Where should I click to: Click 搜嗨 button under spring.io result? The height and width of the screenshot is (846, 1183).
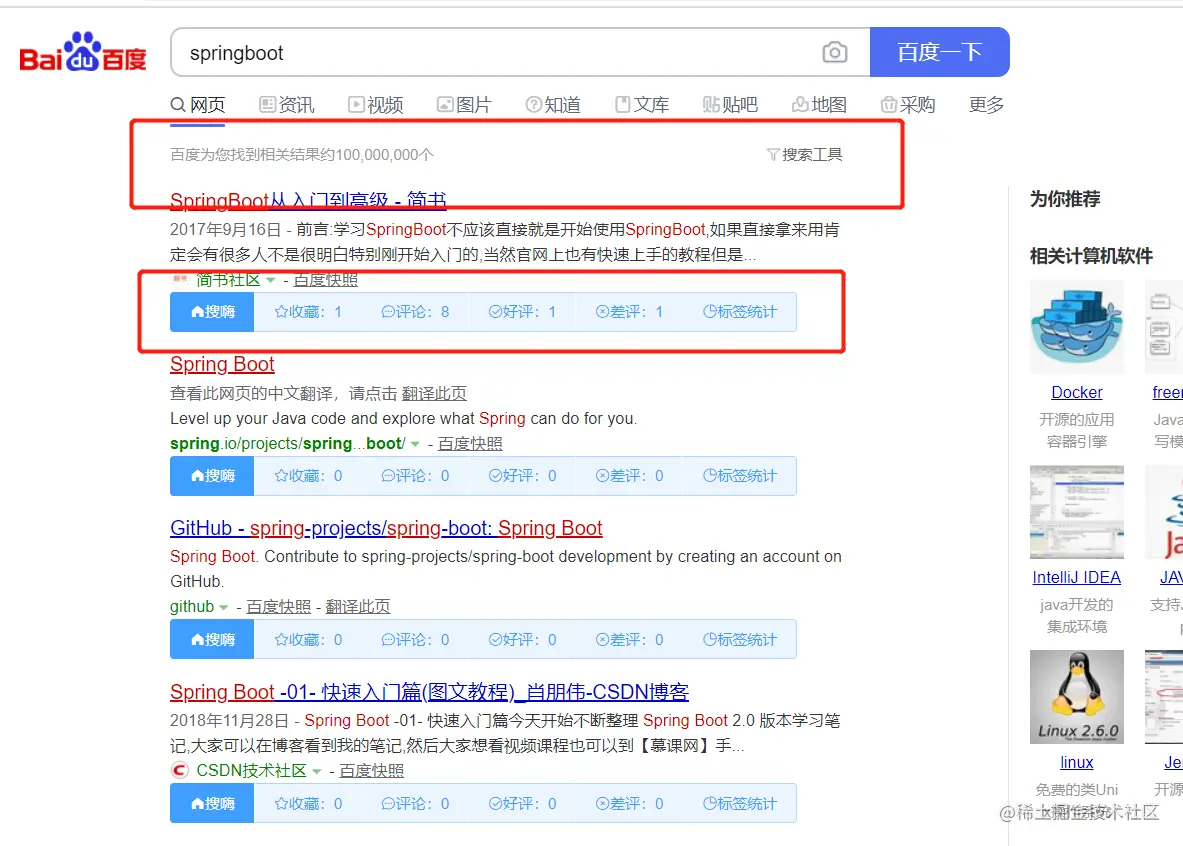point(212,475)
